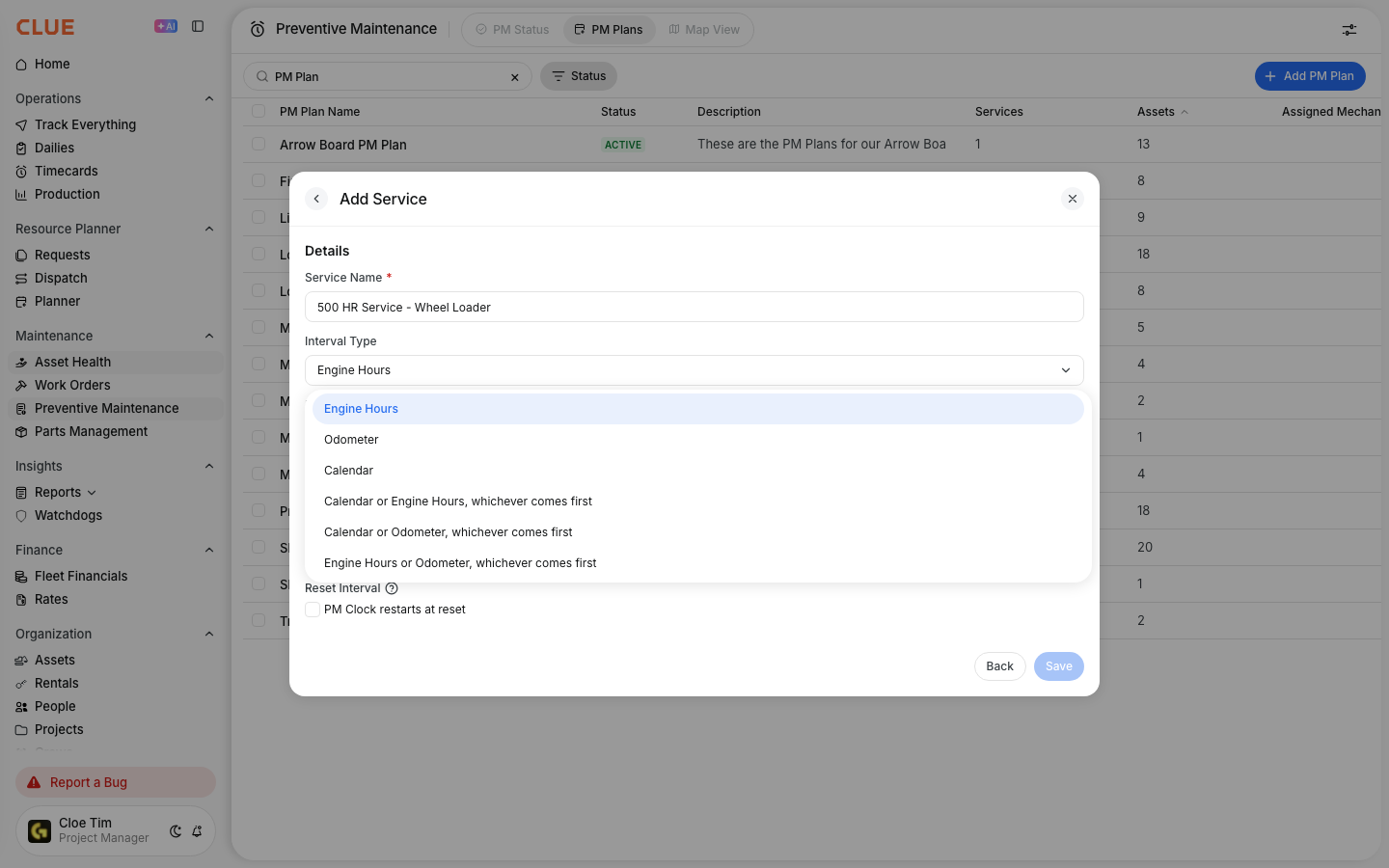Close the Add Service dialog
This screenshot has width=1389, height=868.
(x=1073, y=199)
